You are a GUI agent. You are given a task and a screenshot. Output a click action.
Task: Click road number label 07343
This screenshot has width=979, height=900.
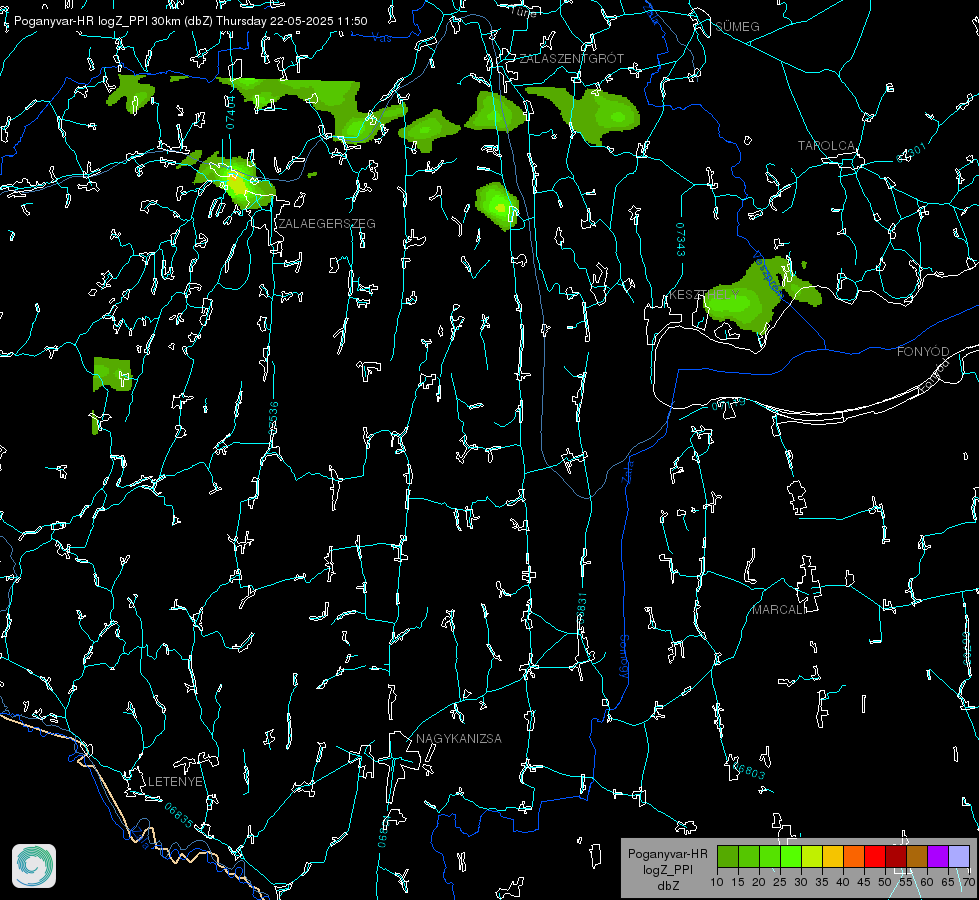681,239
